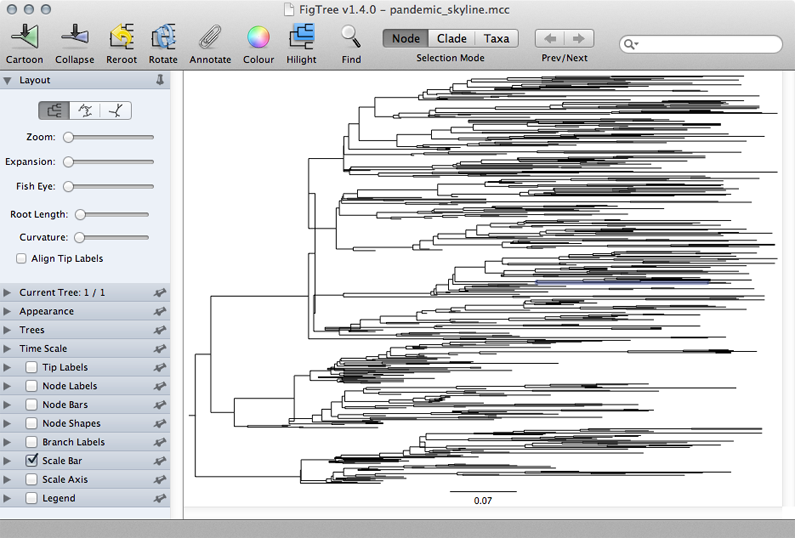Enable the Node Labels checkbox

(x=31, y=386)
